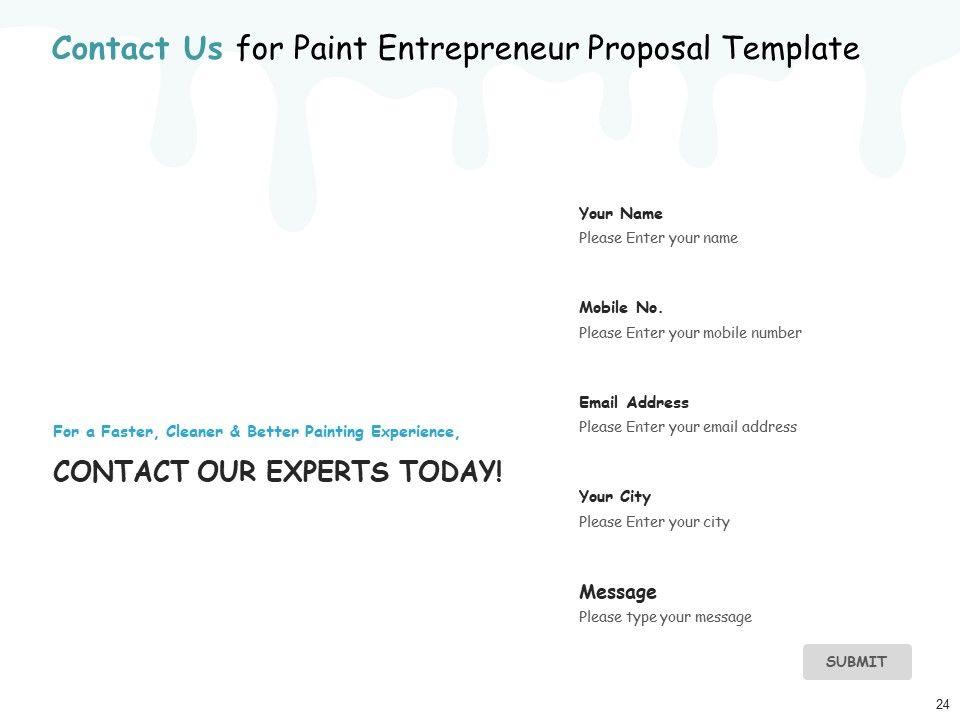Focus the 'Please Enter your email address' field
The height and width of the screenshot is (720, 960).
click(x=688, y=427)
